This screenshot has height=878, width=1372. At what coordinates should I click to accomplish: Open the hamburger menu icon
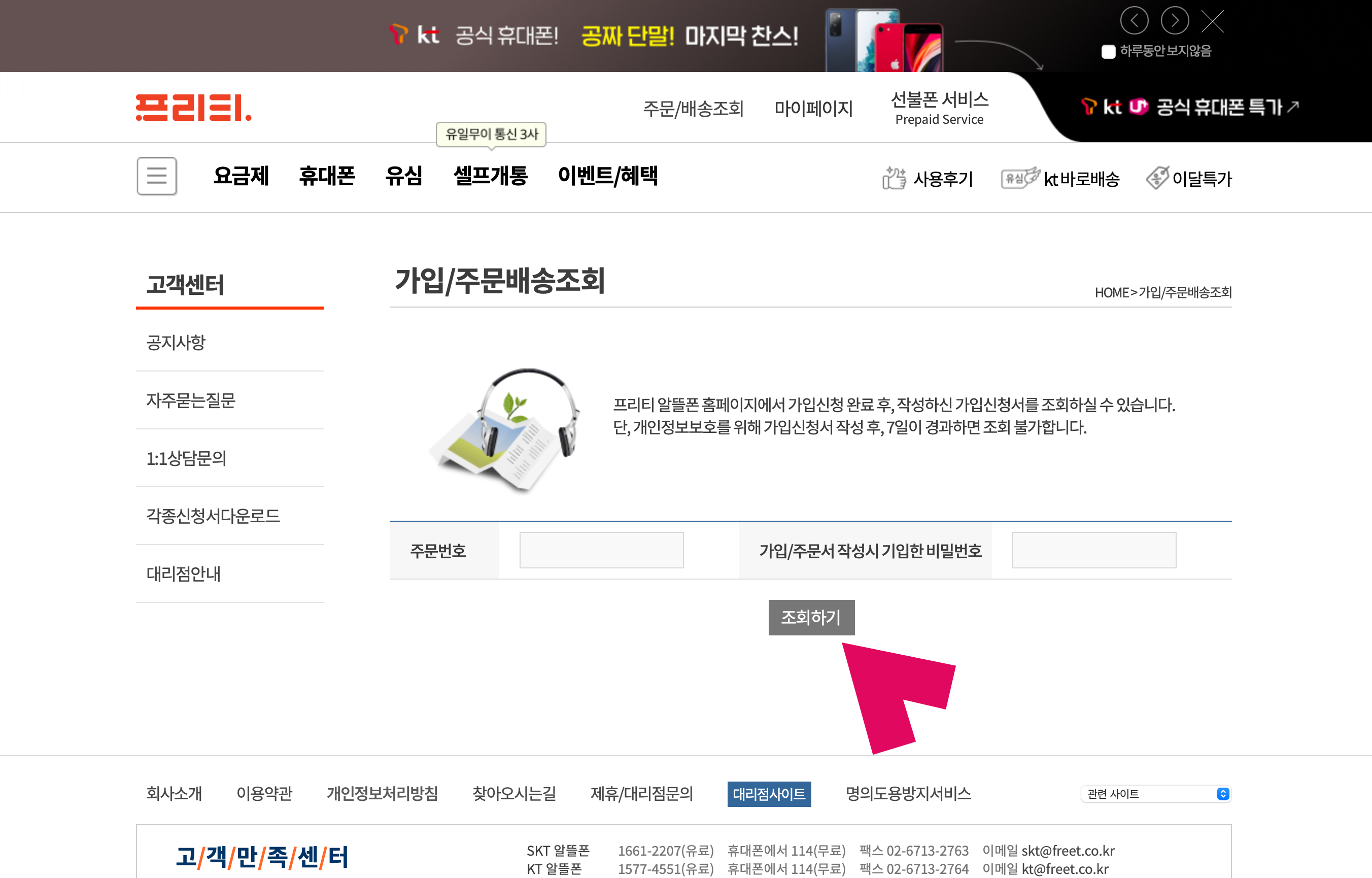(x=156, y=176)
